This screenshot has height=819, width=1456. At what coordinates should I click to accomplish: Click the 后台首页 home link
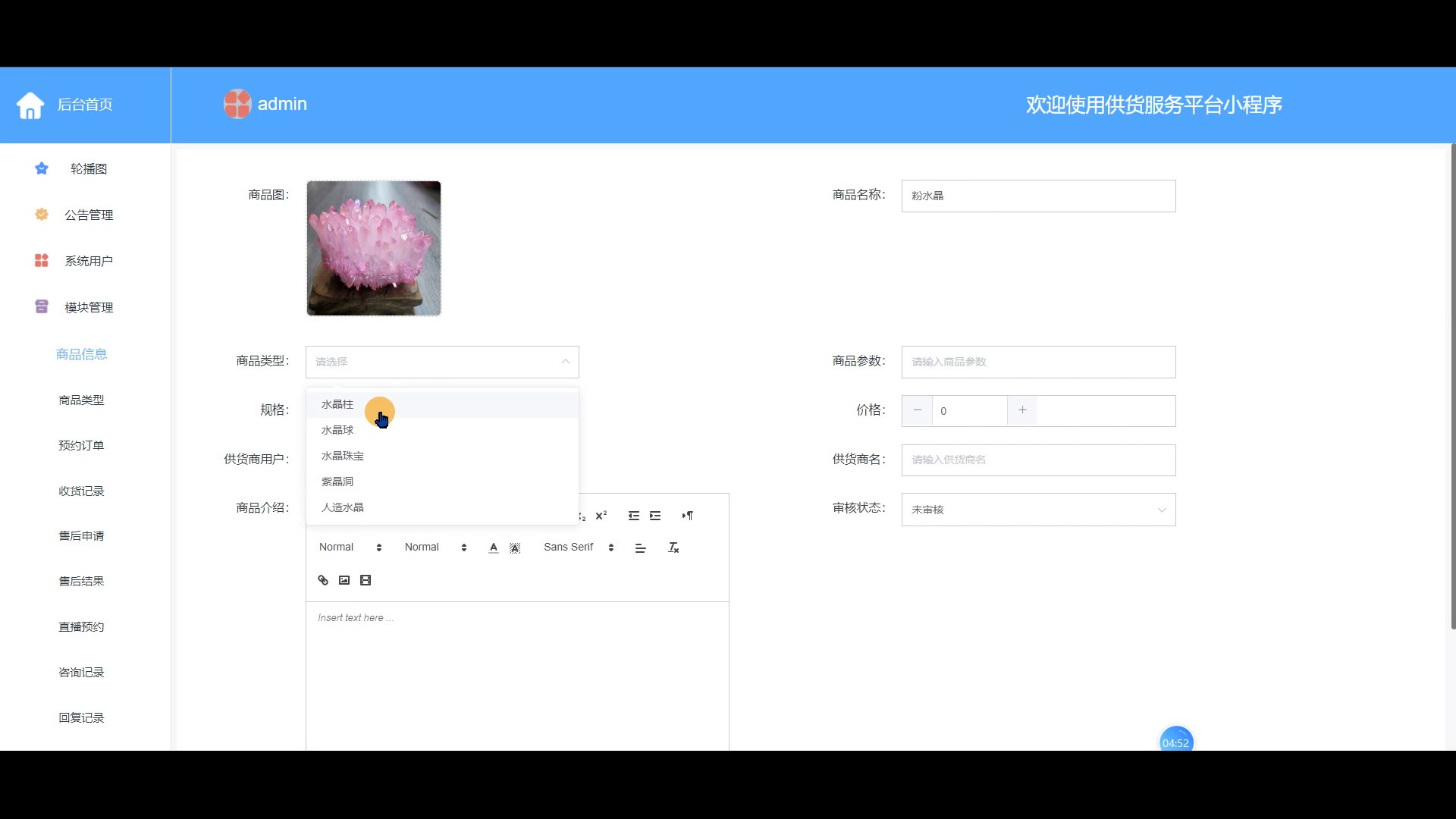(85, 105)
